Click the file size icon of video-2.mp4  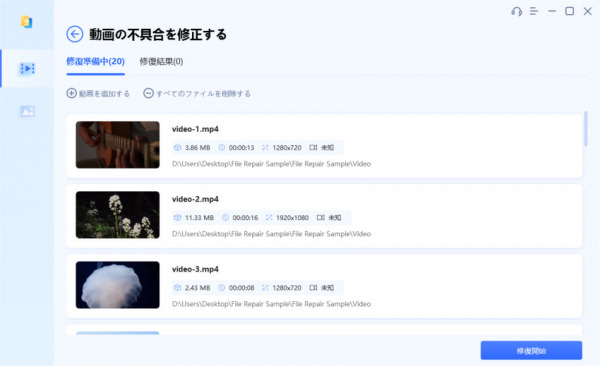[x=177, y=217]
